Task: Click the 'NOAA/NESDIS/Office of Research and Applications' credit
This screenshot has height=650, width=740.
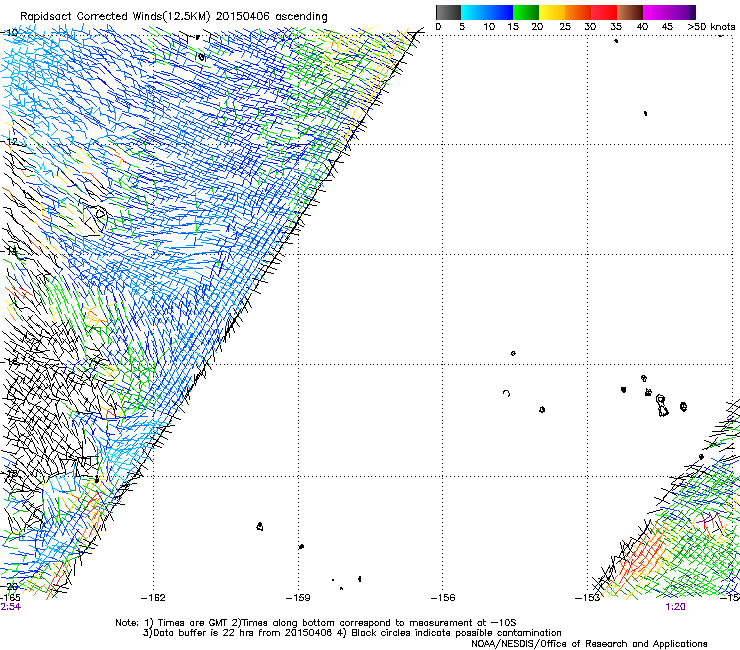Action: pos(589,644)
